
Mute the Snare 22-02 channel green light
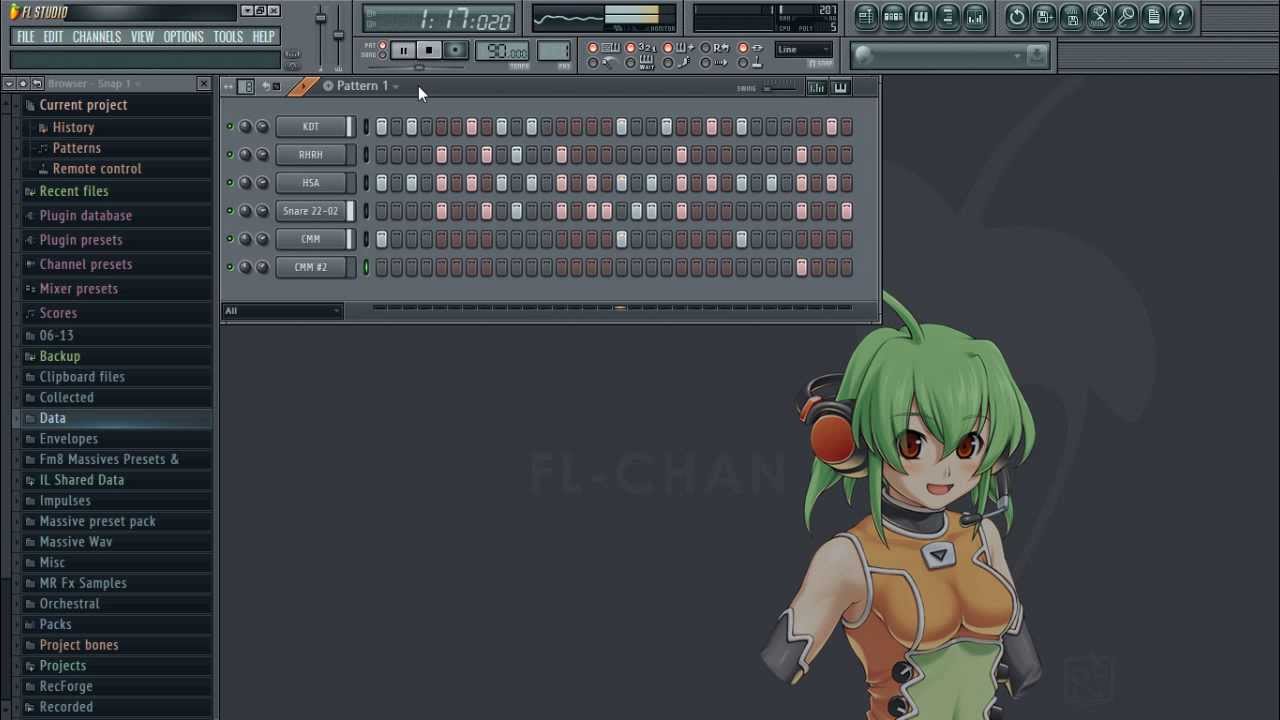(x=230, y=211)
